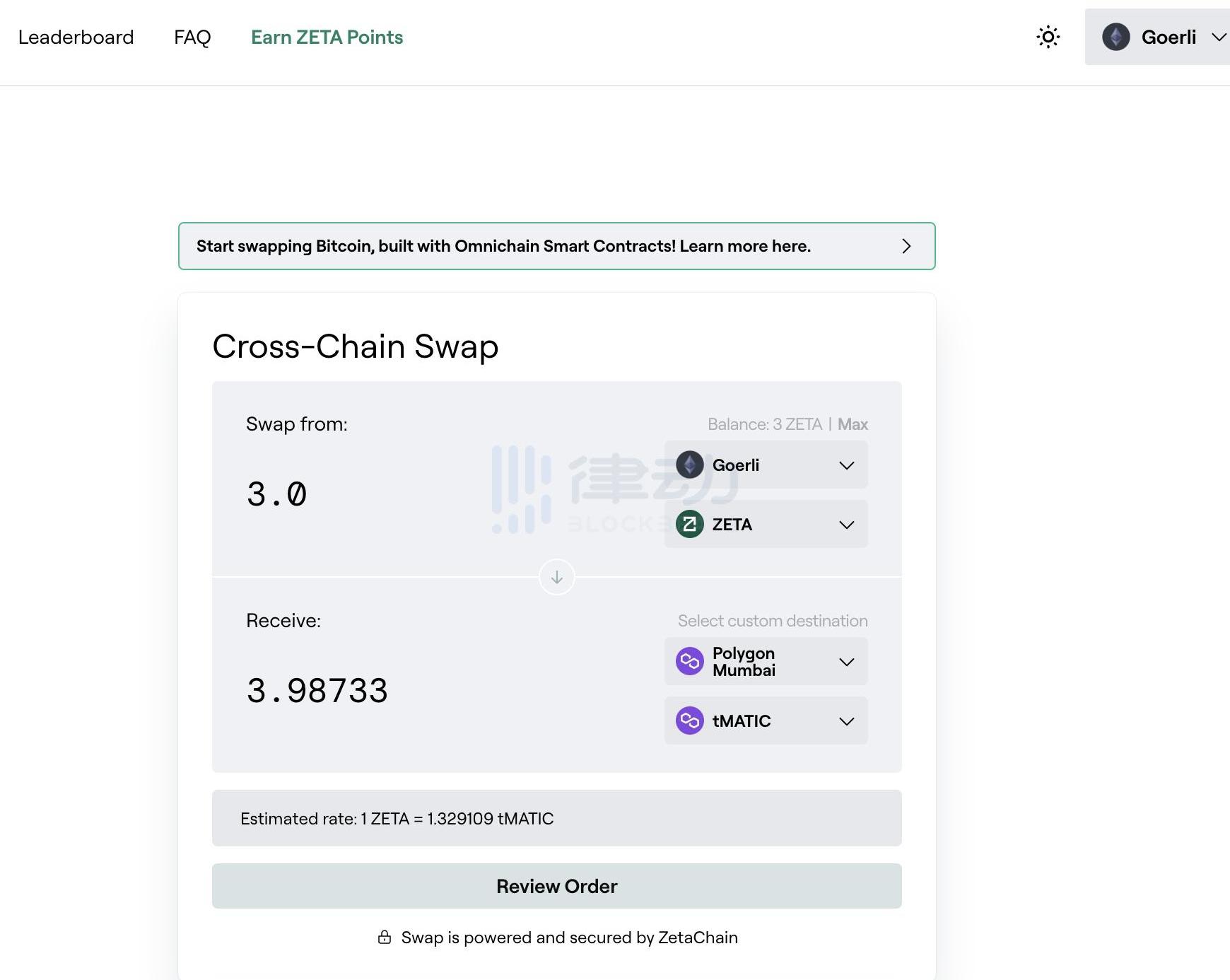Viewport: 1230px width, 980px height.
Task: Click the Ethereum icon in header network selector
Action: tap(1115, 37)
